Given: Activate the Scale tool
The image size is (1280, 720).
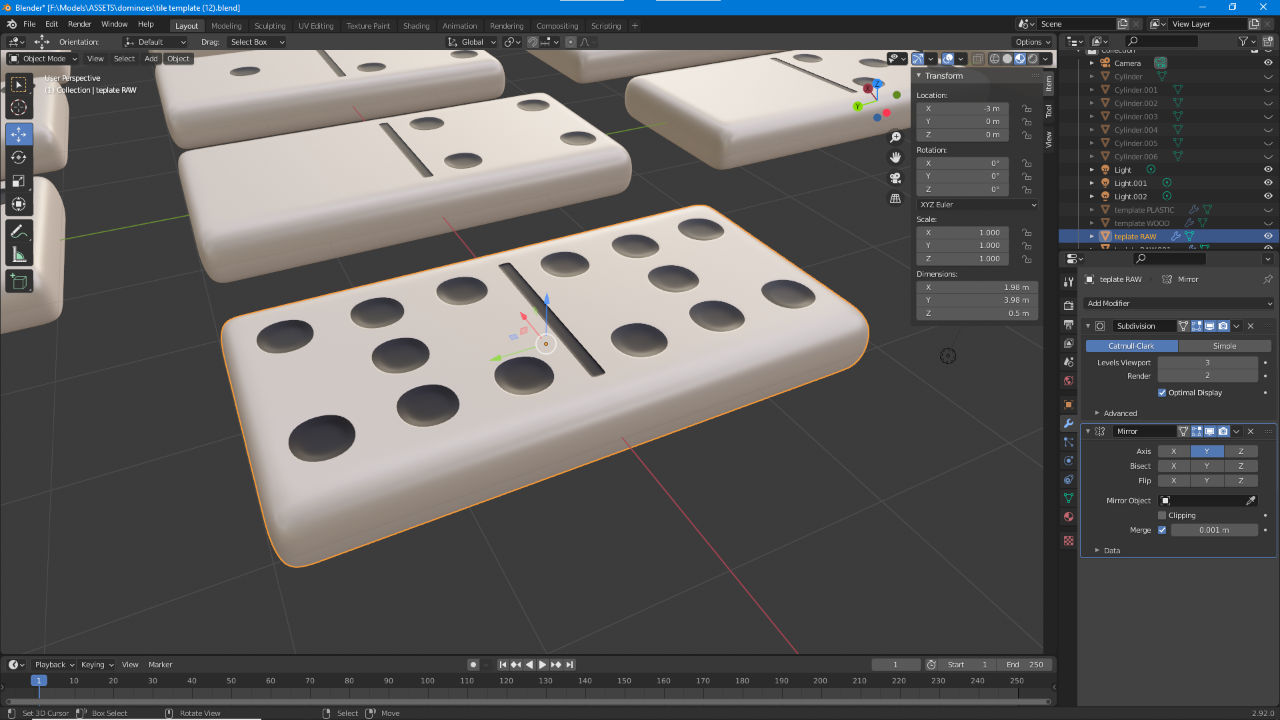Looking at the screenshot, I should 19,181.
